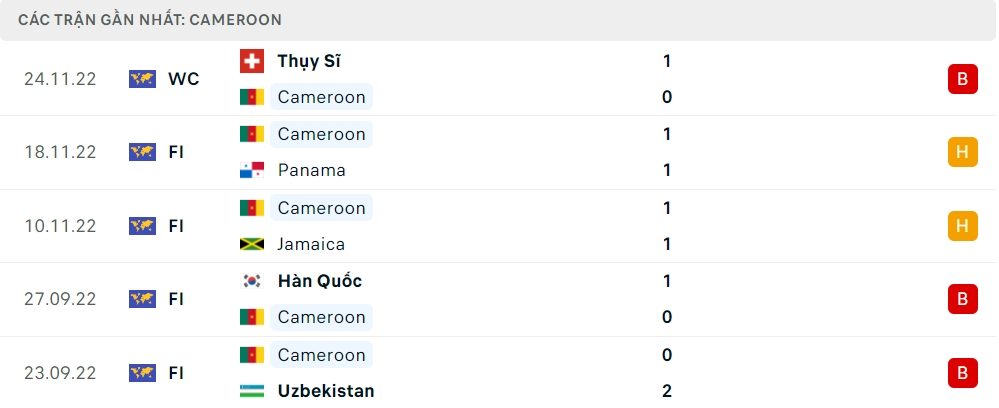The width and height of the screenshot is (999, 408).
Task: Click the red B badge for Hàn Quốc match
Action: point(962,299)
